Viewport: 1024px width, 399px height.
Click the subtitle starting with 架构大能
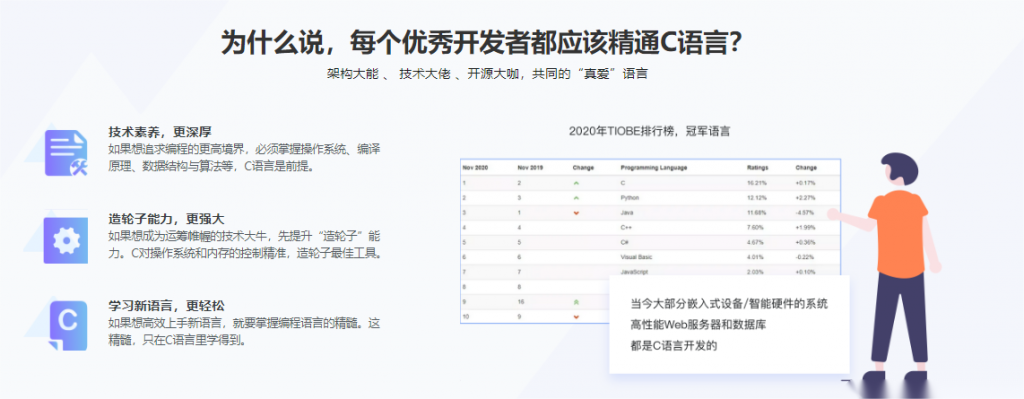click(487, 74)
